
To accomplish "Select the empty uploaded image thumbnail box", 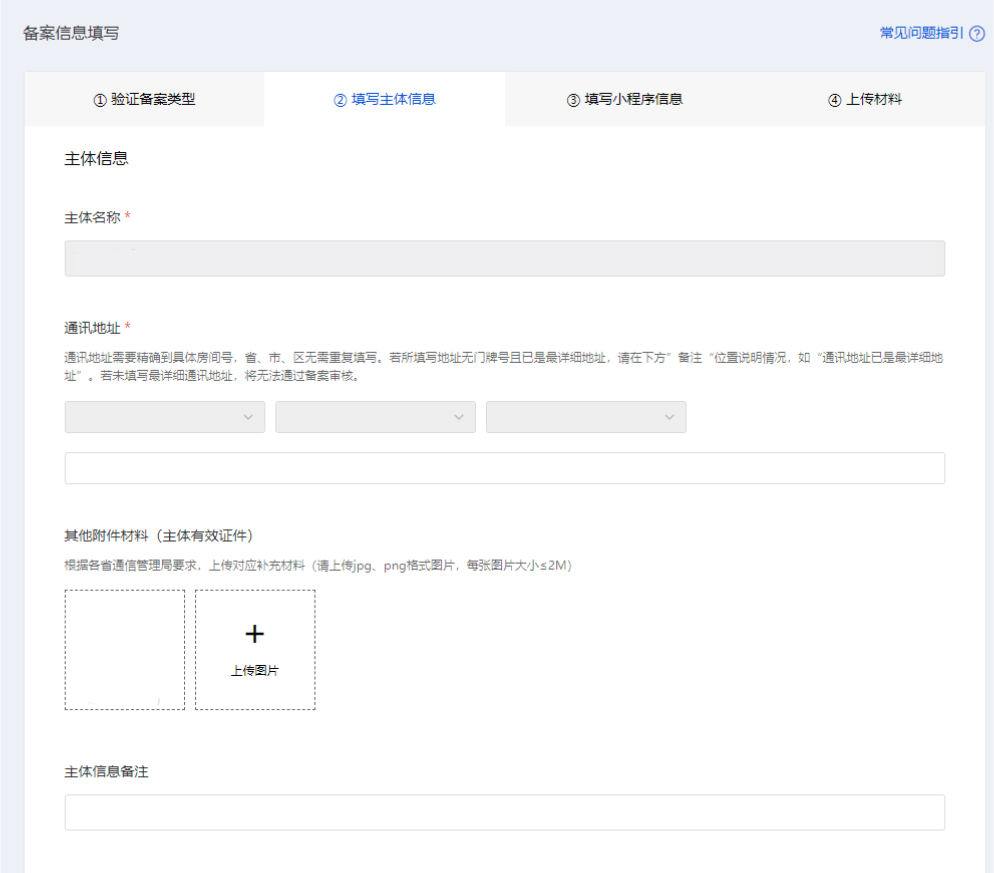I will [x=125, y=649].
